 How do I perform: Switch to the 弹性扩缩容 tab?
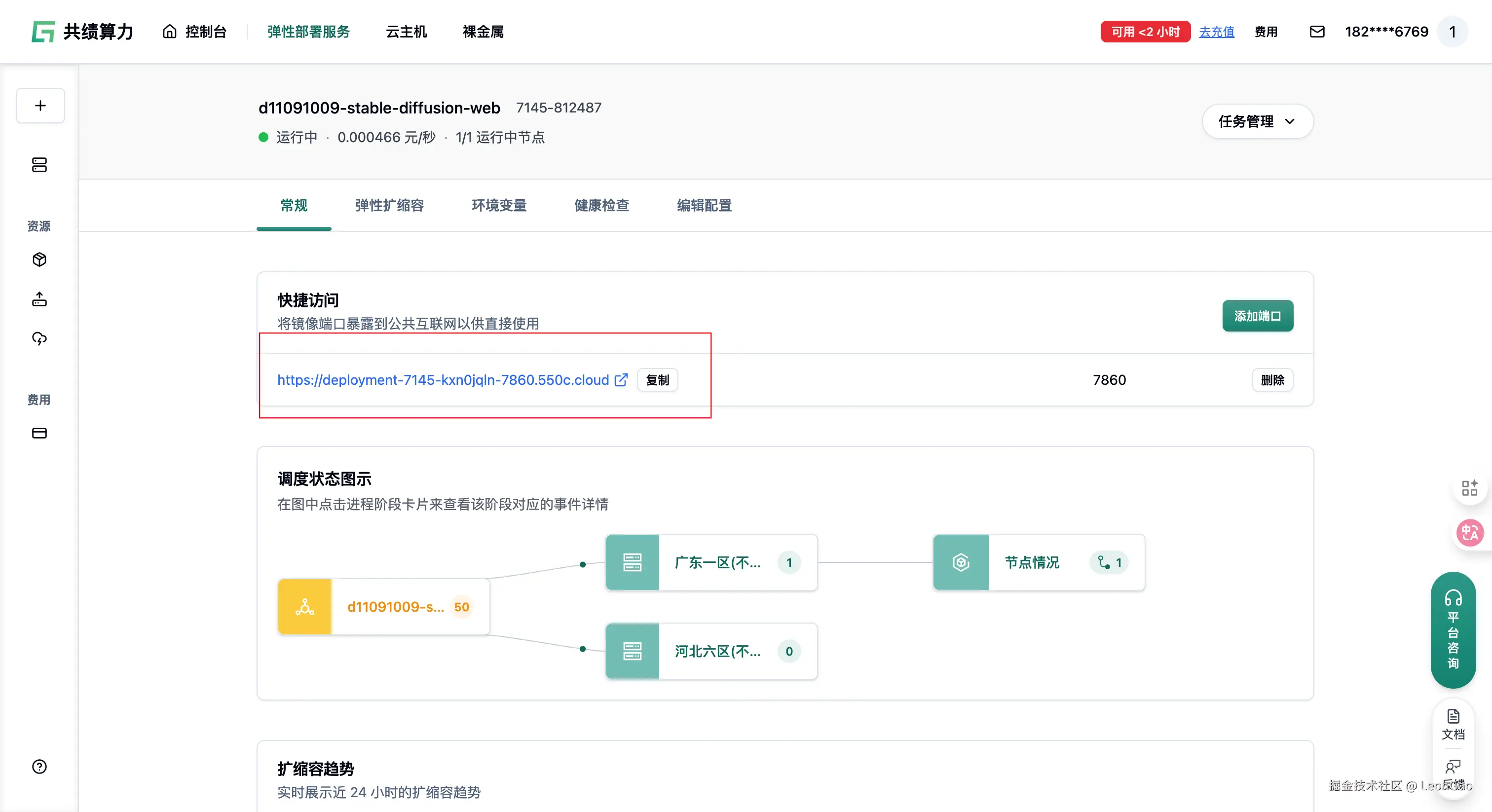[x=389, y=206]
